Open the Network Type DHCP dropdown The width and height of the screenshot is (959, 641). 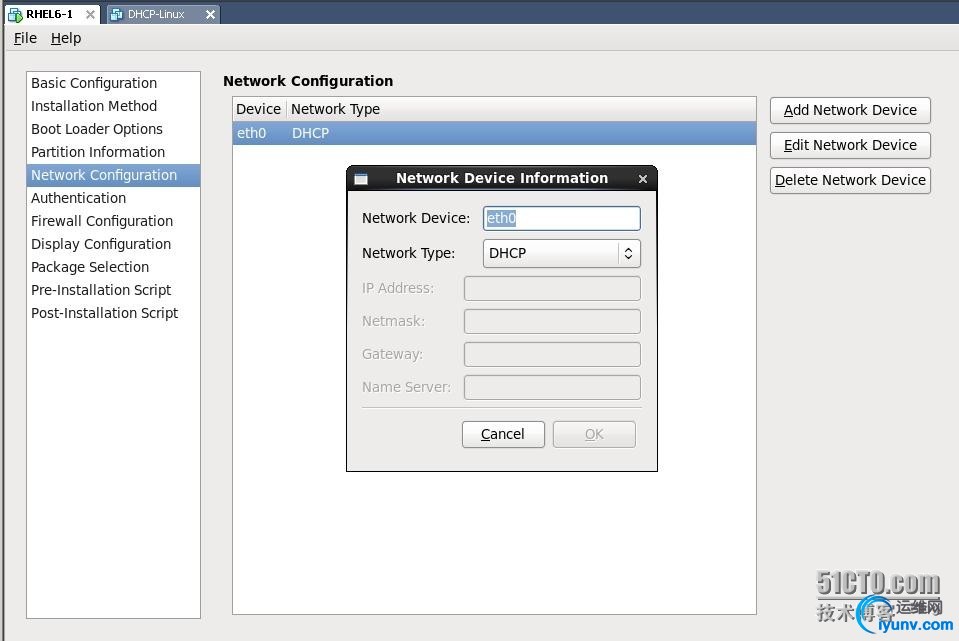[x=561, y=253]
